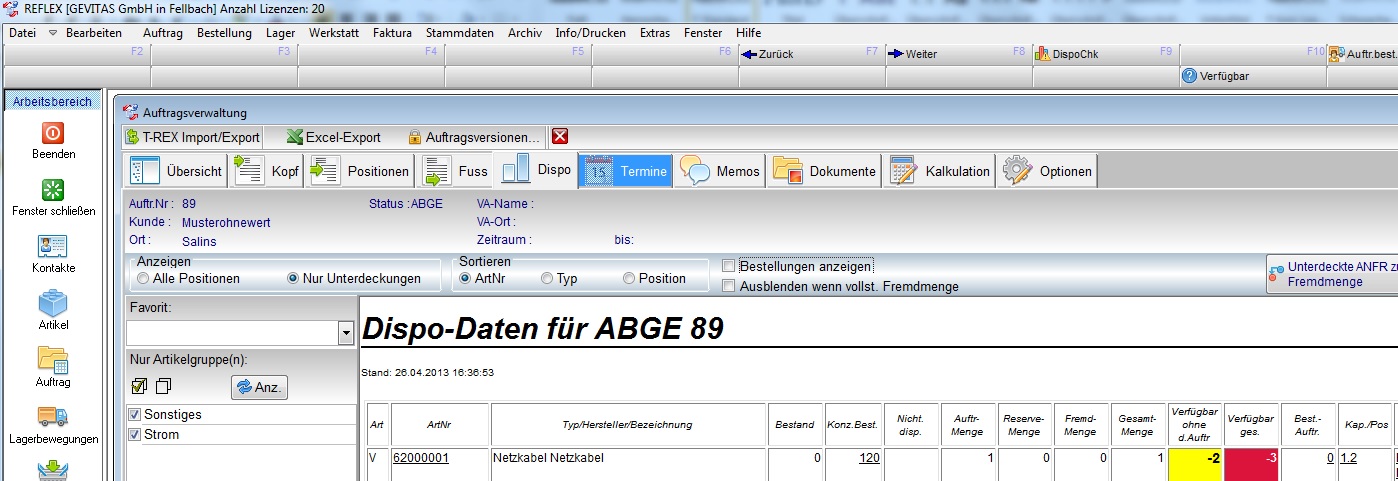Enable Bestellungen anzeigen checkbox

pos(729,266)
